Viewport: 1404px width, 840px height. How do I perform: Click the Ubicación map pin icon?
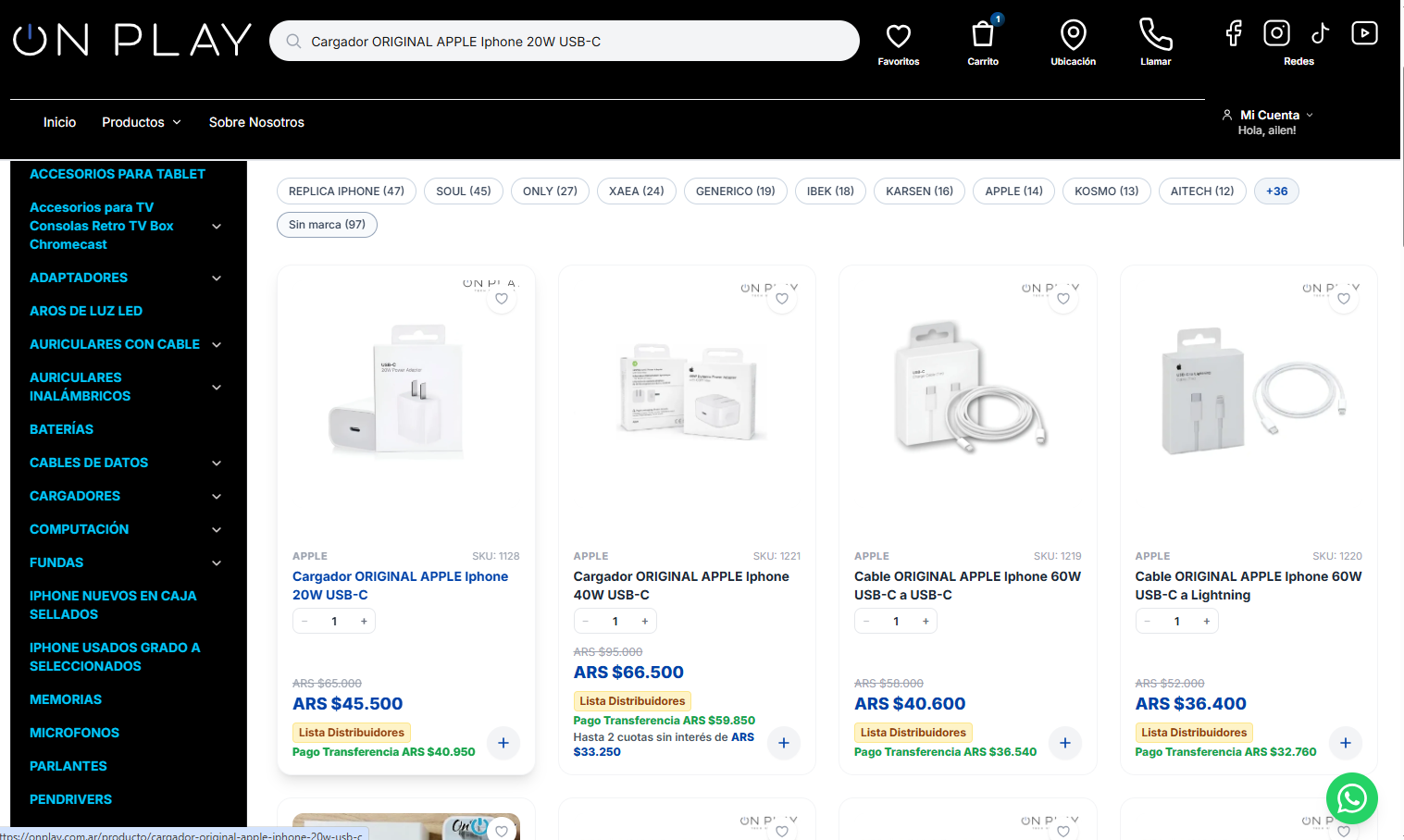pyautogui.click(x=1073, y=35)
